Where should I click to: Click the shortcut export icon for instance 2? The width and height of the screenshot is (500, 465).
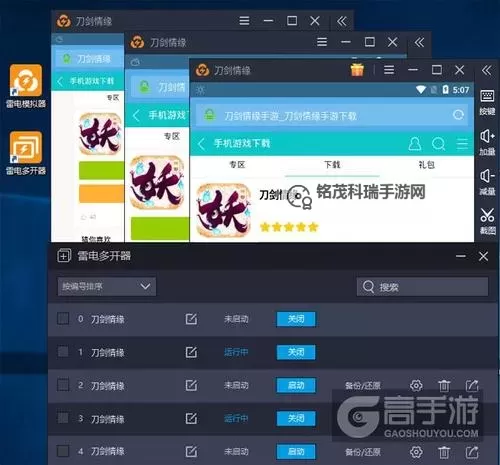pyautogui.click(x=472, y=386)
